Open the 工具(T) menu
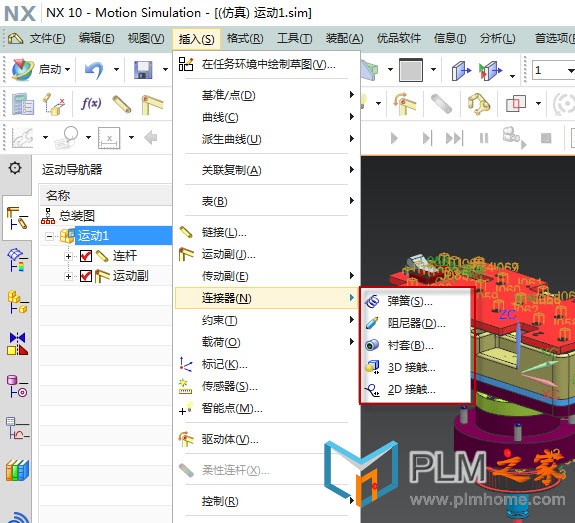575x523 pixels. (x=294, y=39)
